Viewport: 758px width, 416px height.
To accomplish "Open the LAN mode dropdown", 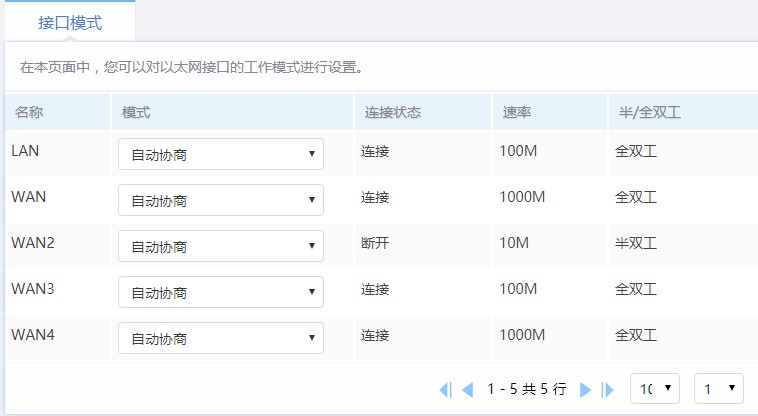I will [x=220, y=154].
